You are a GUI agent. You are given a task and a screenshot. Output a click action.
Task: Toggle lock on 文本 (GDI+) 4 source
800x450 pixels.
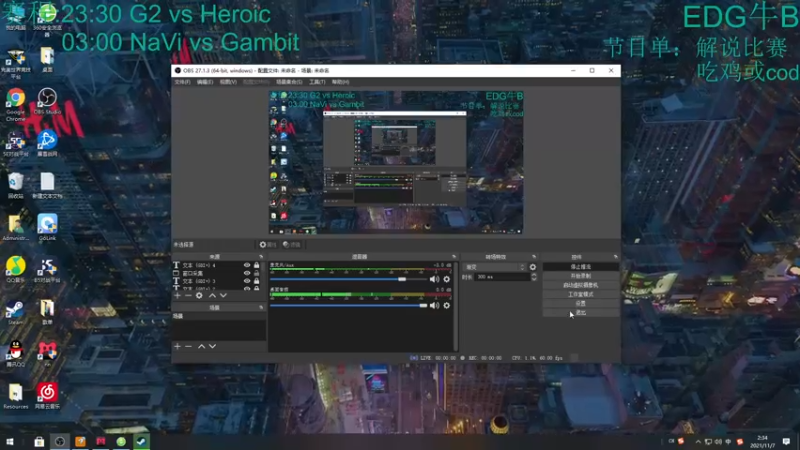point(257,265)
